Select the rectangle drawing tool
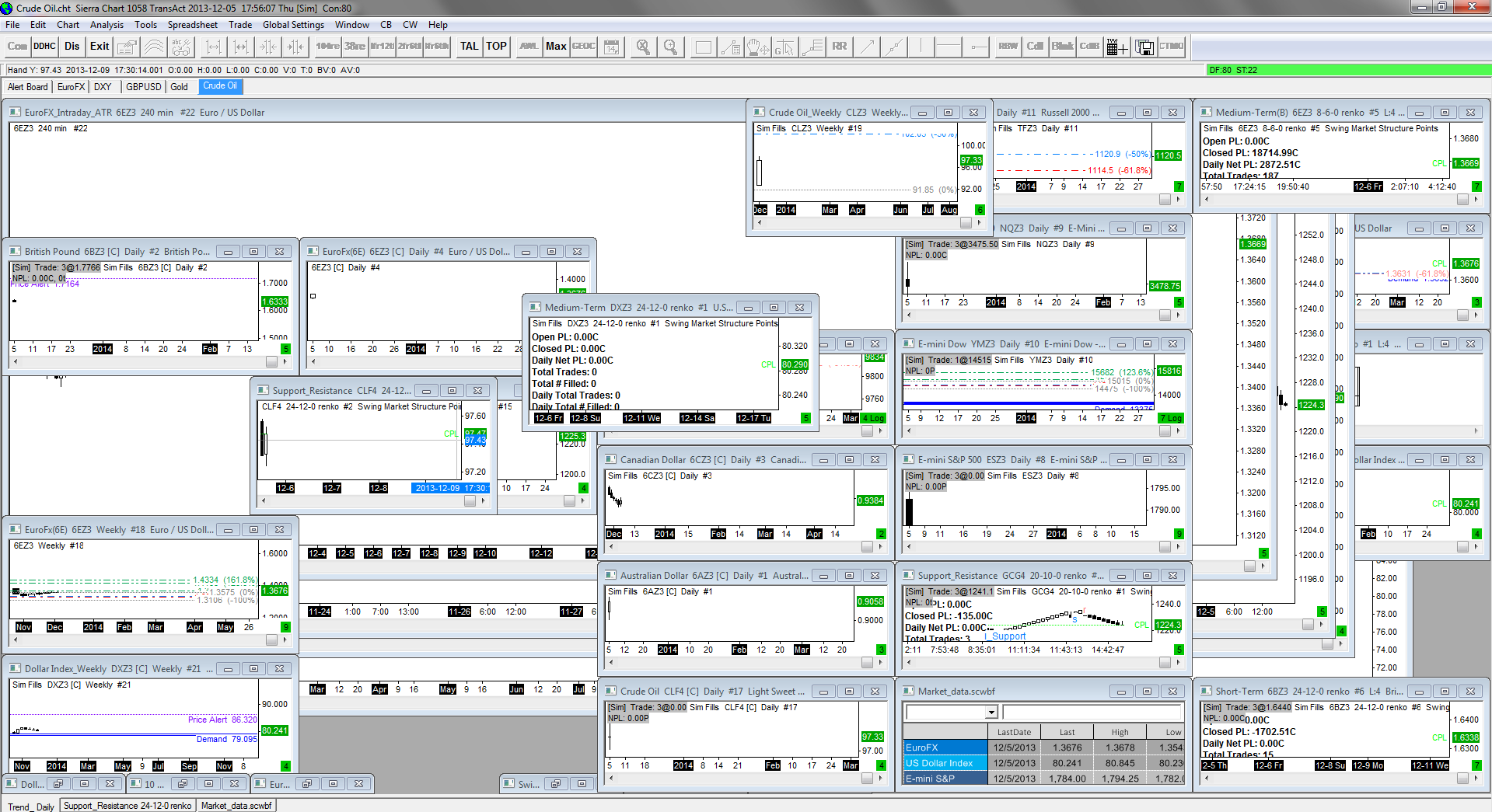Screen dimensions: 1492x812 pos(703,47)
